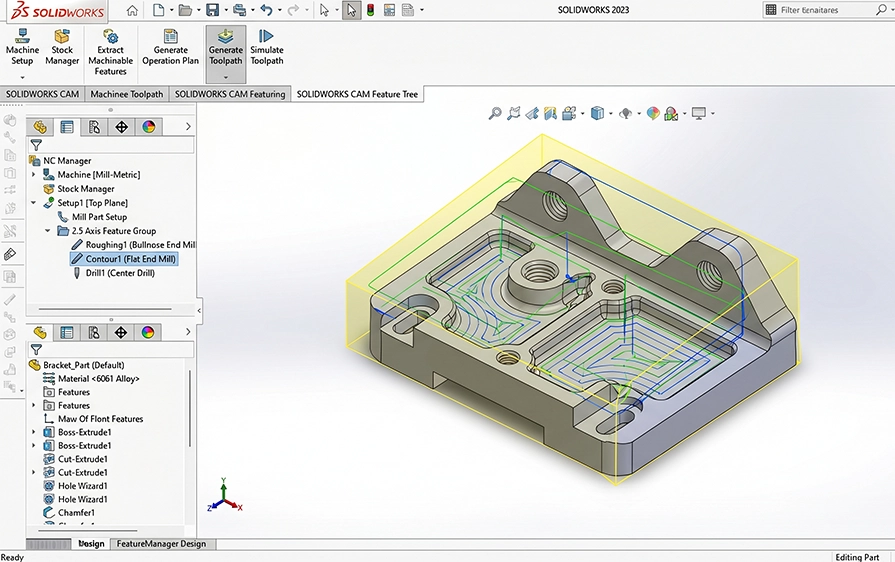The height and width of the screenshot is (562, 895).
Task: Click the Previous View icon
Action: click(x=532, y=114)
